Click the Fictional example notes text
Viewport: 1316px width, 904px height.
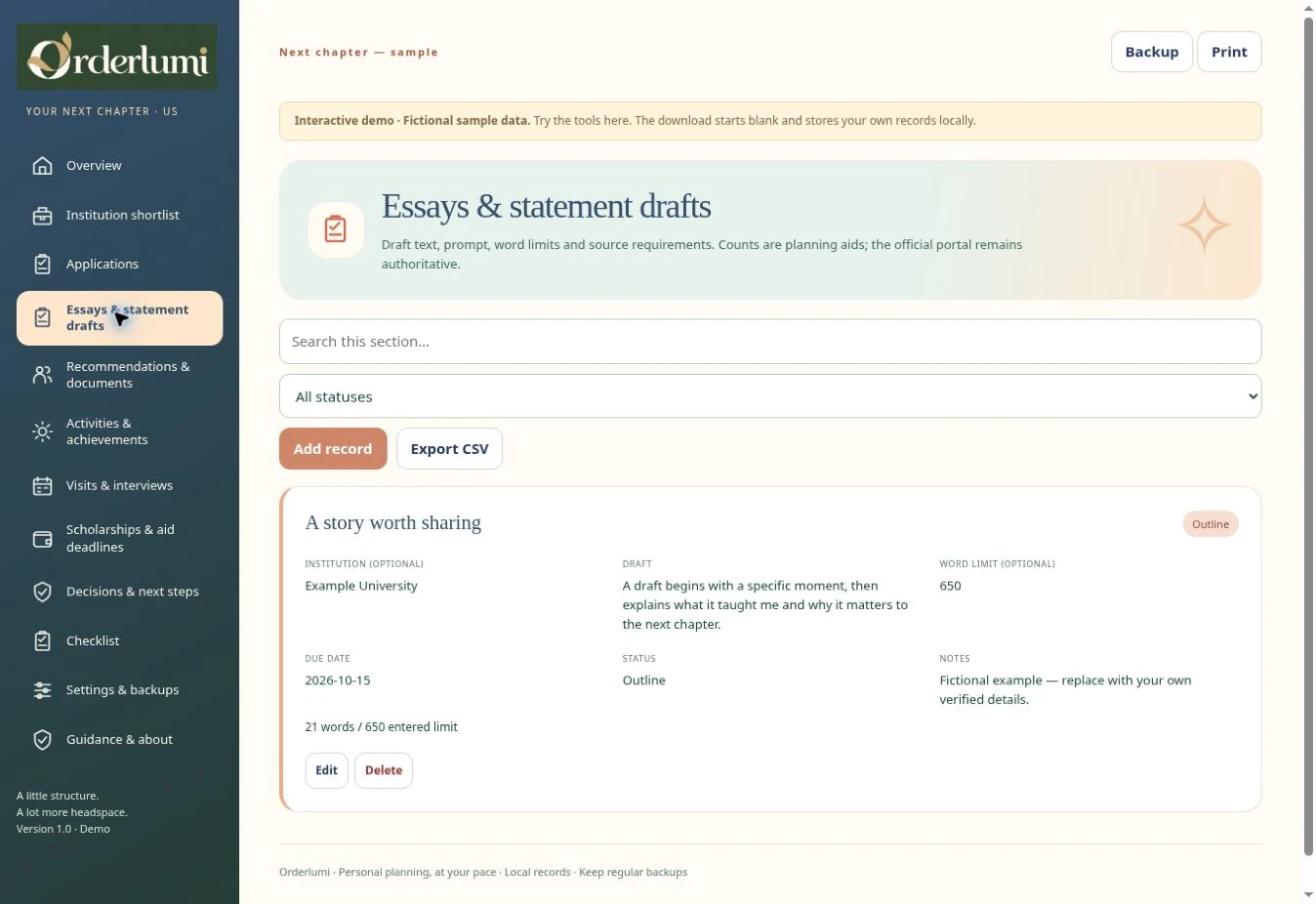[x=1065, y=690]
